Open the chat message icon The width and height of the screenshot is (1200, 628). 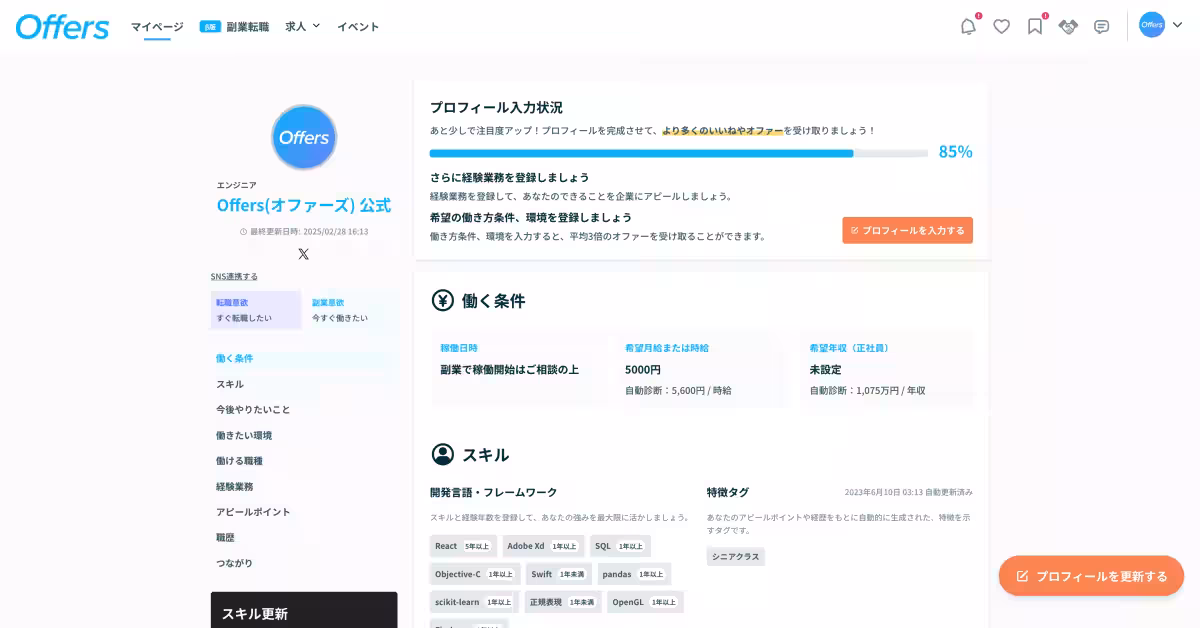[1101, 27]
